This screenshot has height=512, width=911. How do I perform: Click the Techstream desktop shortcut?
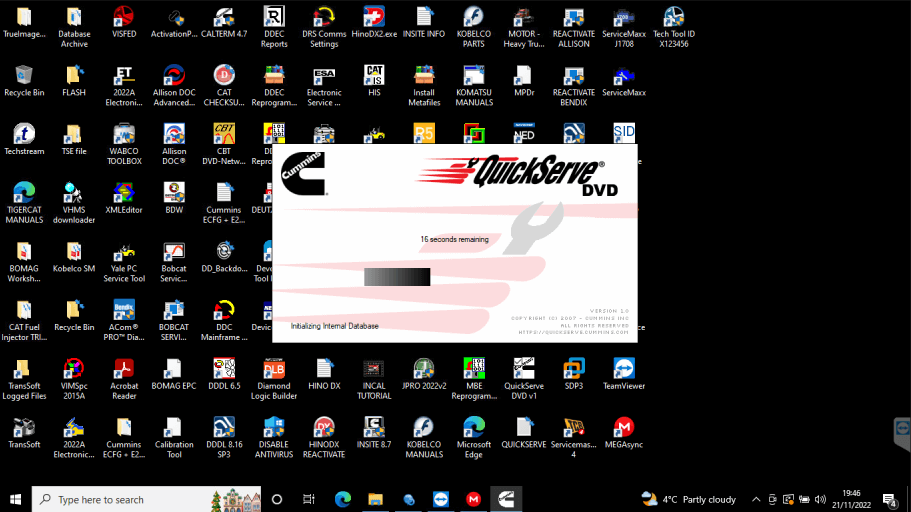[x=24, y=135]
